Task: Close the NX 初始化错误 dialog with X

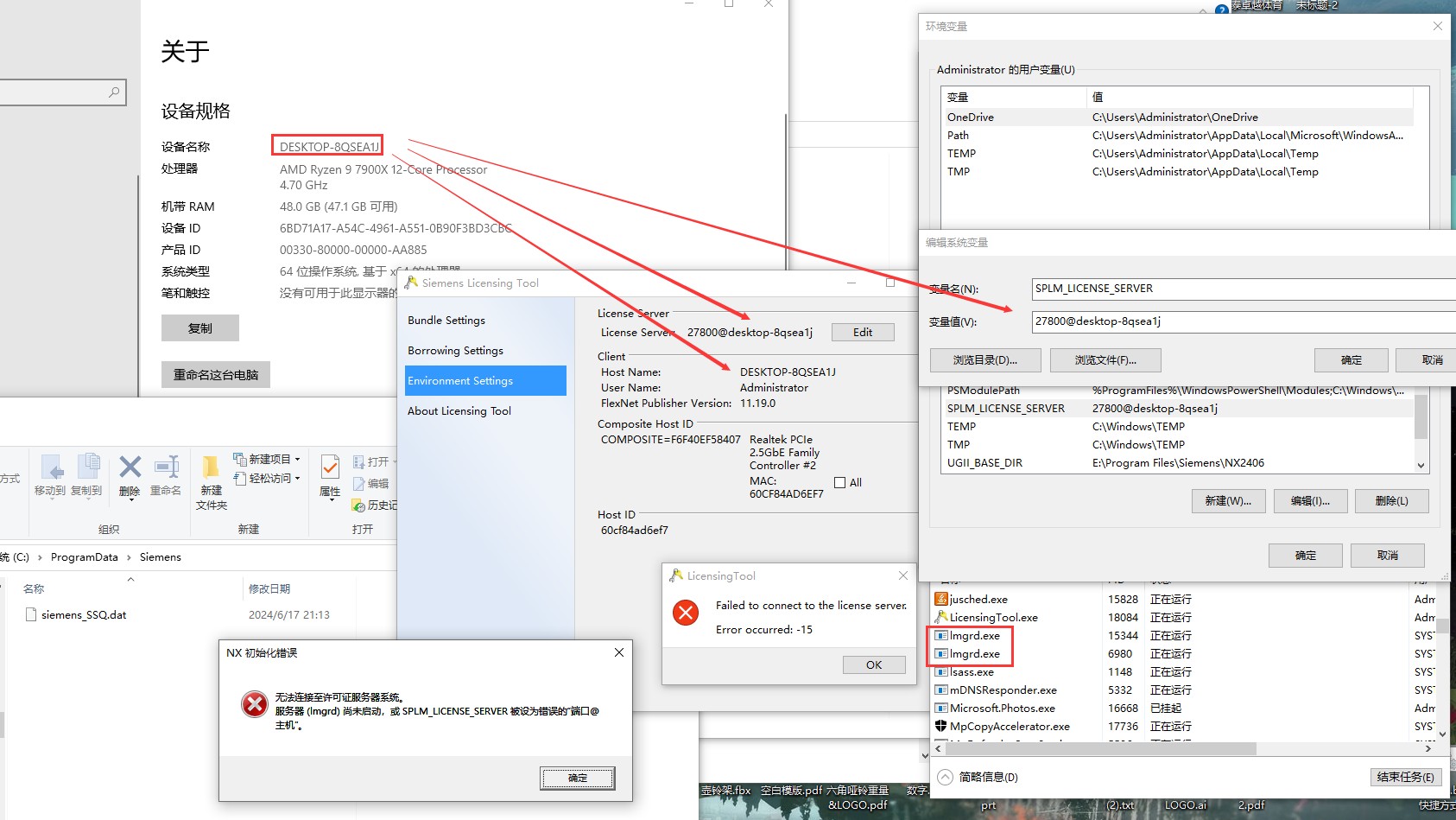Action: point(619,652)
